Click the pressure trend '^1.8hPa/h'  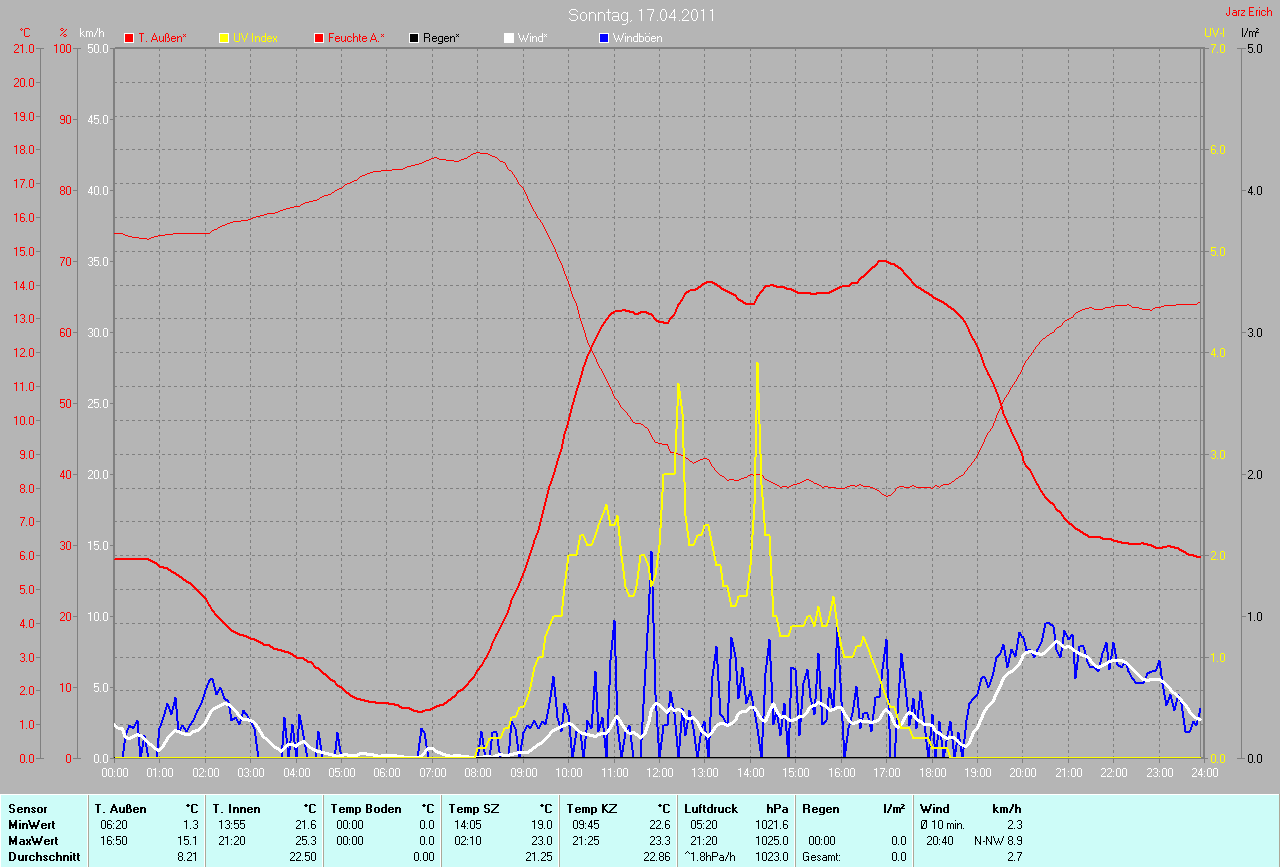tap(711, 857)
